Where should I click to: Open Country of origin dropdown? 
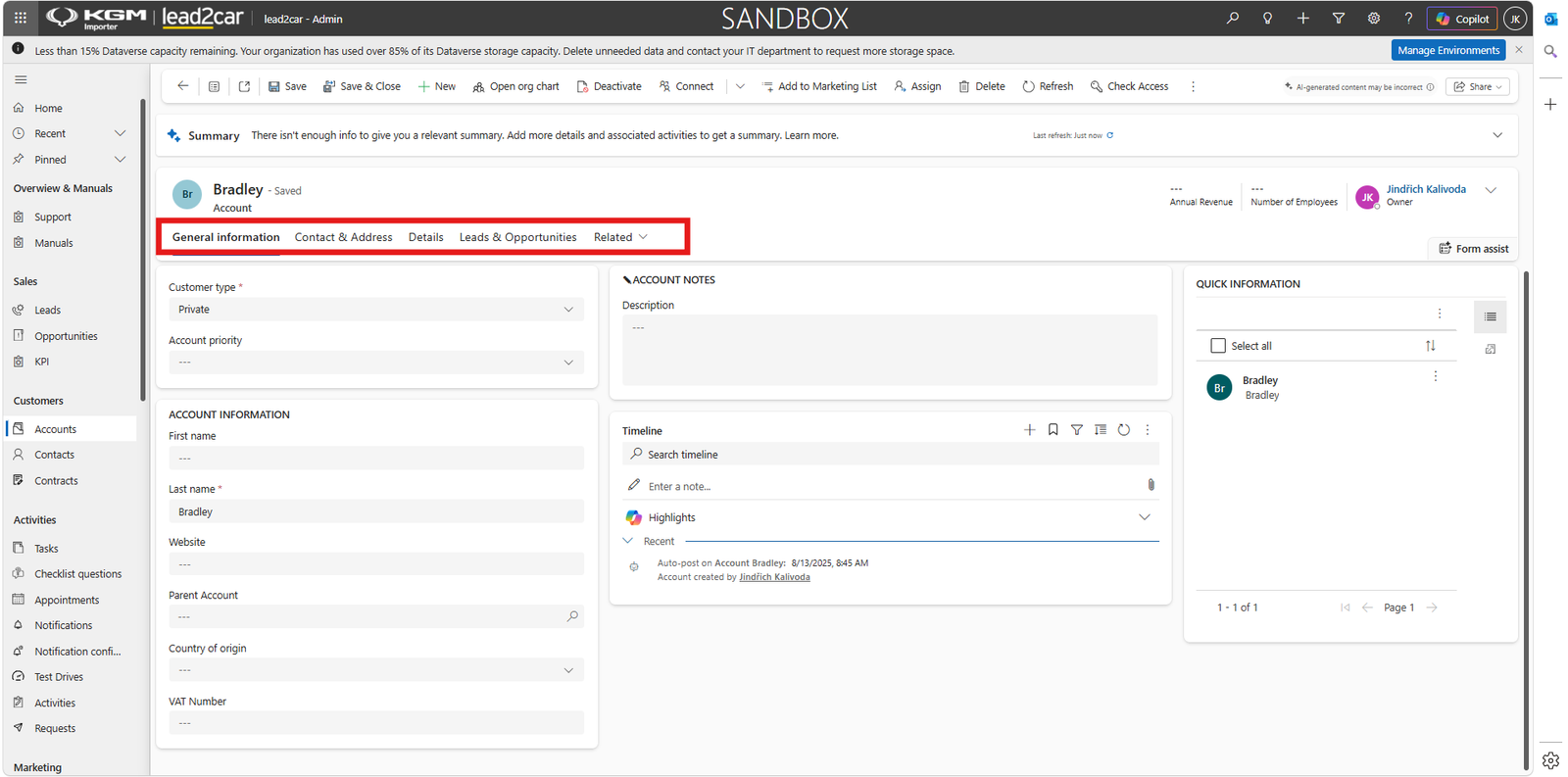[x=376, y=670]
